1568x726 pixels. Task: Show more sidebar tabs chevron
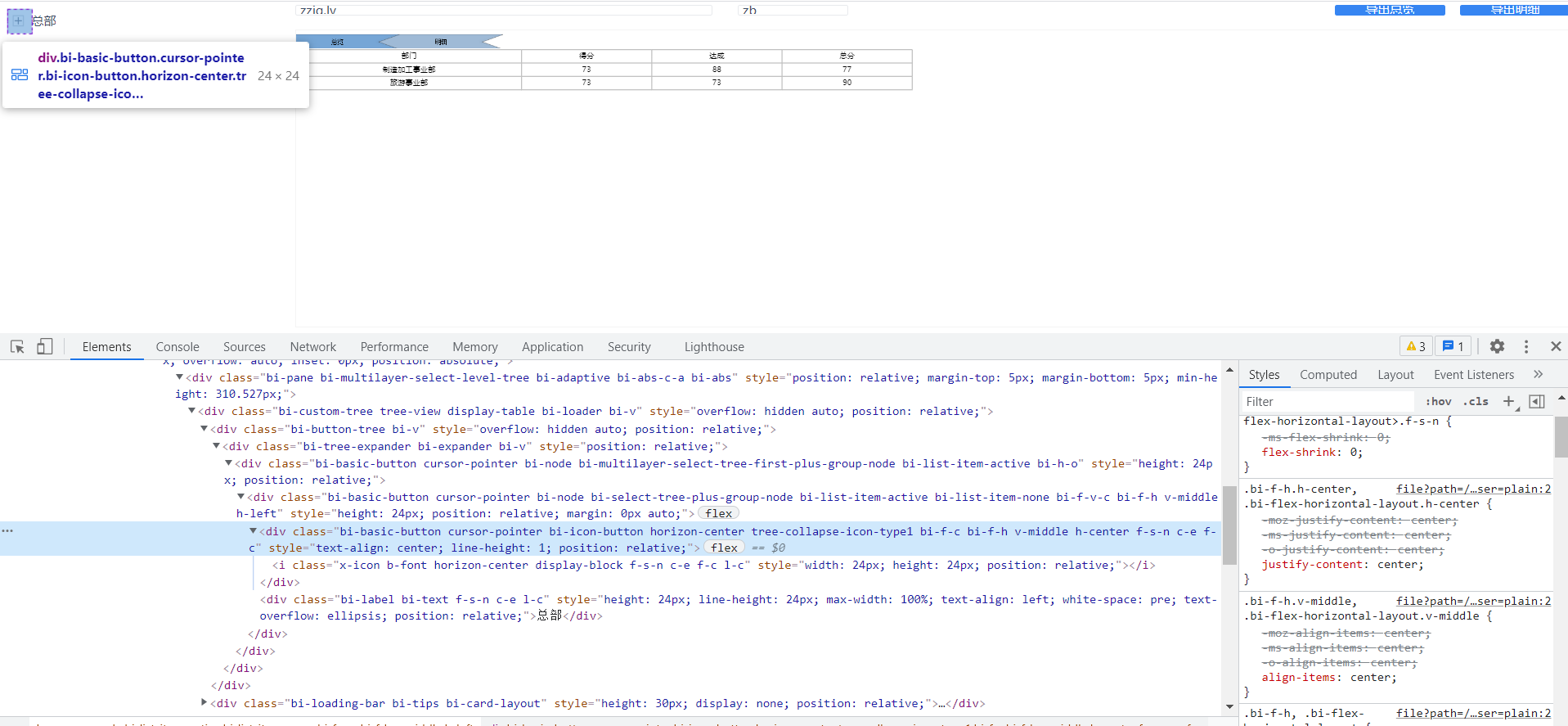coord(1539,375)
